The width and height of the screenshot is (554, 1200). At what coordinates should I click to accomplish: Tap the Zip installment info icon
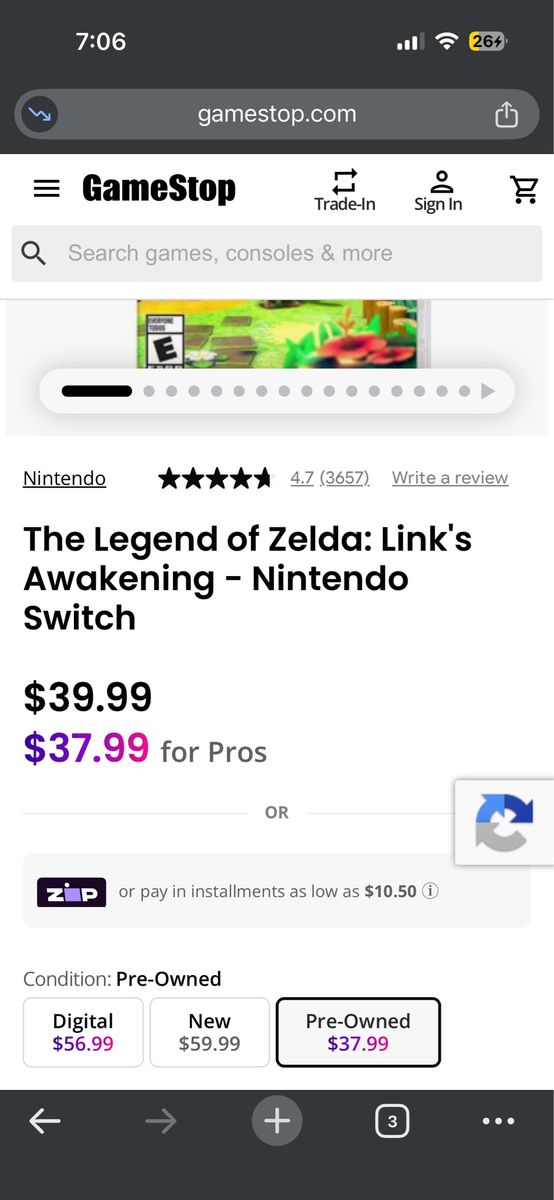(x=430, y=891)
